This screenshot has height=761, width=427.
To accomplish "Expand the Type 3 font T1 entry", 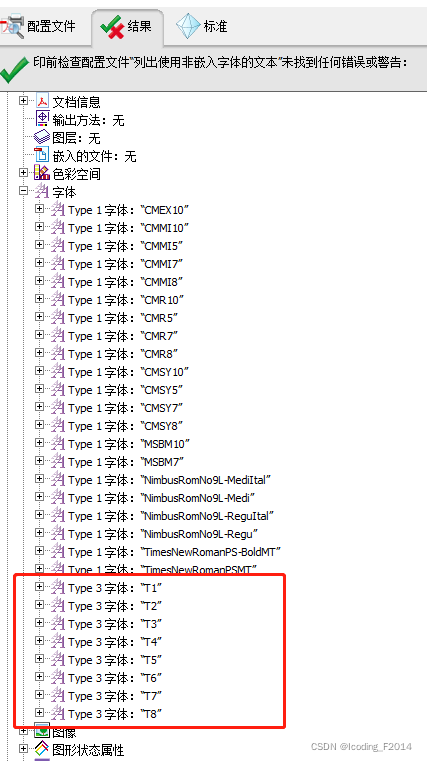I will (x=39, y=587).
